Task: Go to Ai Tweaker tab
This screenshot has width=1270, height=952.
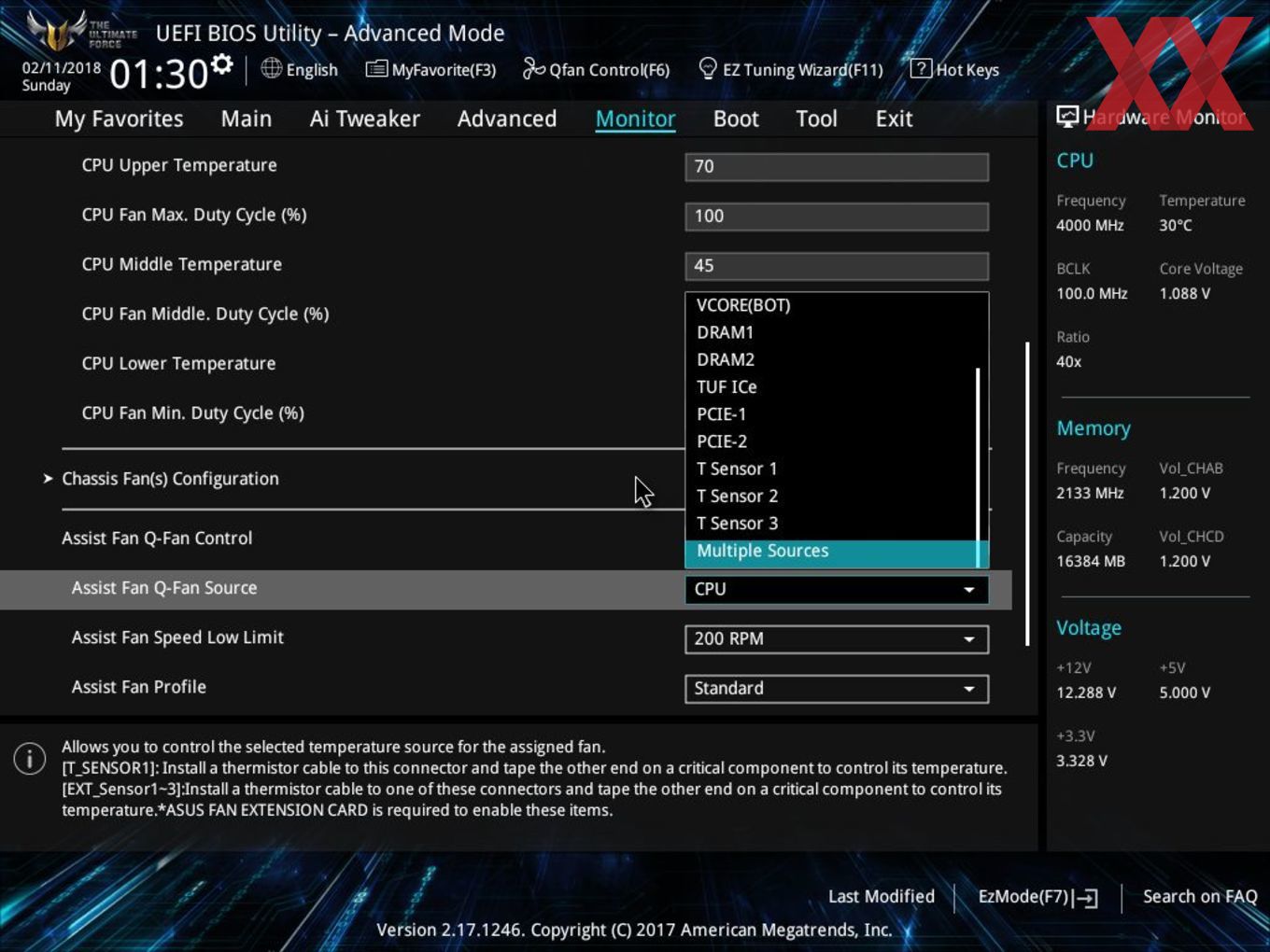Action: [x=365, y=119]
